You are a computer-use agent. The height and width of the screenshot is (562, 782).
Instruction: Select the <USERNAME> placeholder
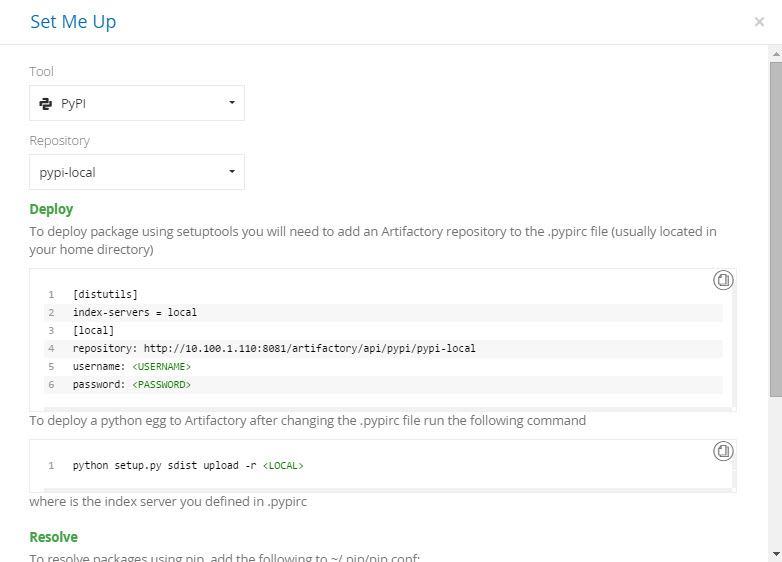click(161, 366)
